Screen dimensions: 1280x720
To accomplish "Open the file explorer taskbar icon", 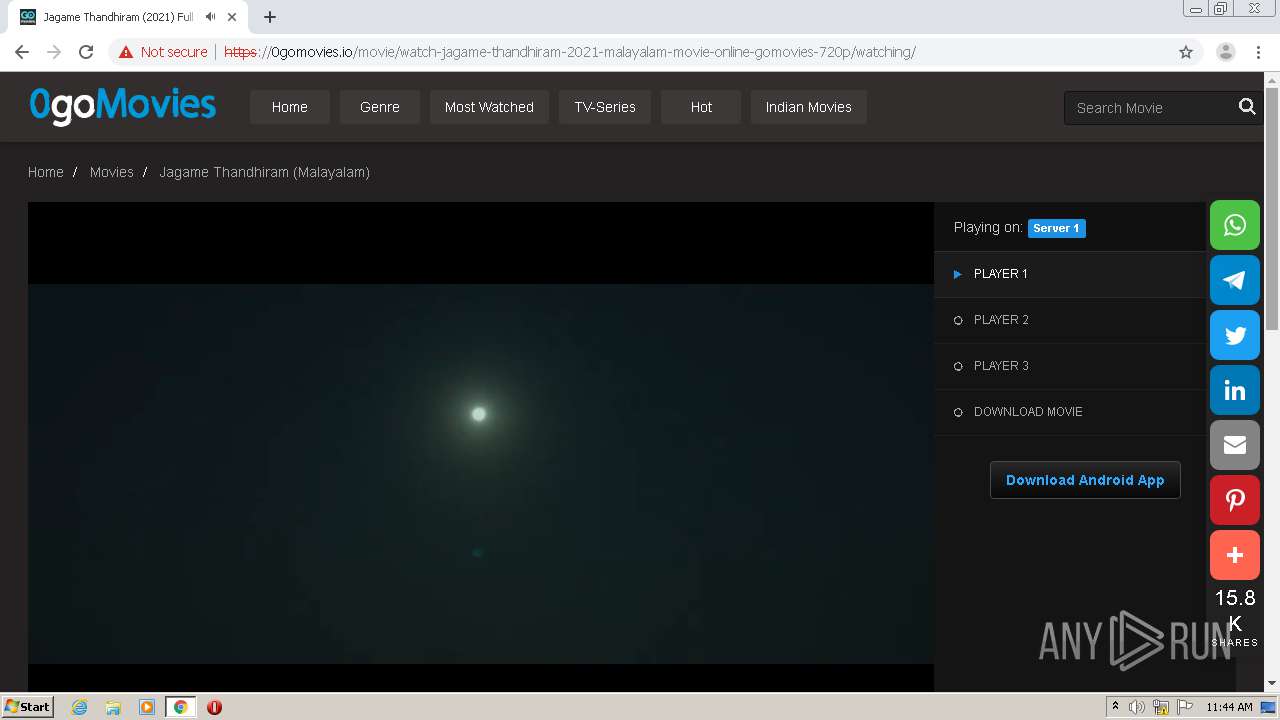I will click(113, 707).
